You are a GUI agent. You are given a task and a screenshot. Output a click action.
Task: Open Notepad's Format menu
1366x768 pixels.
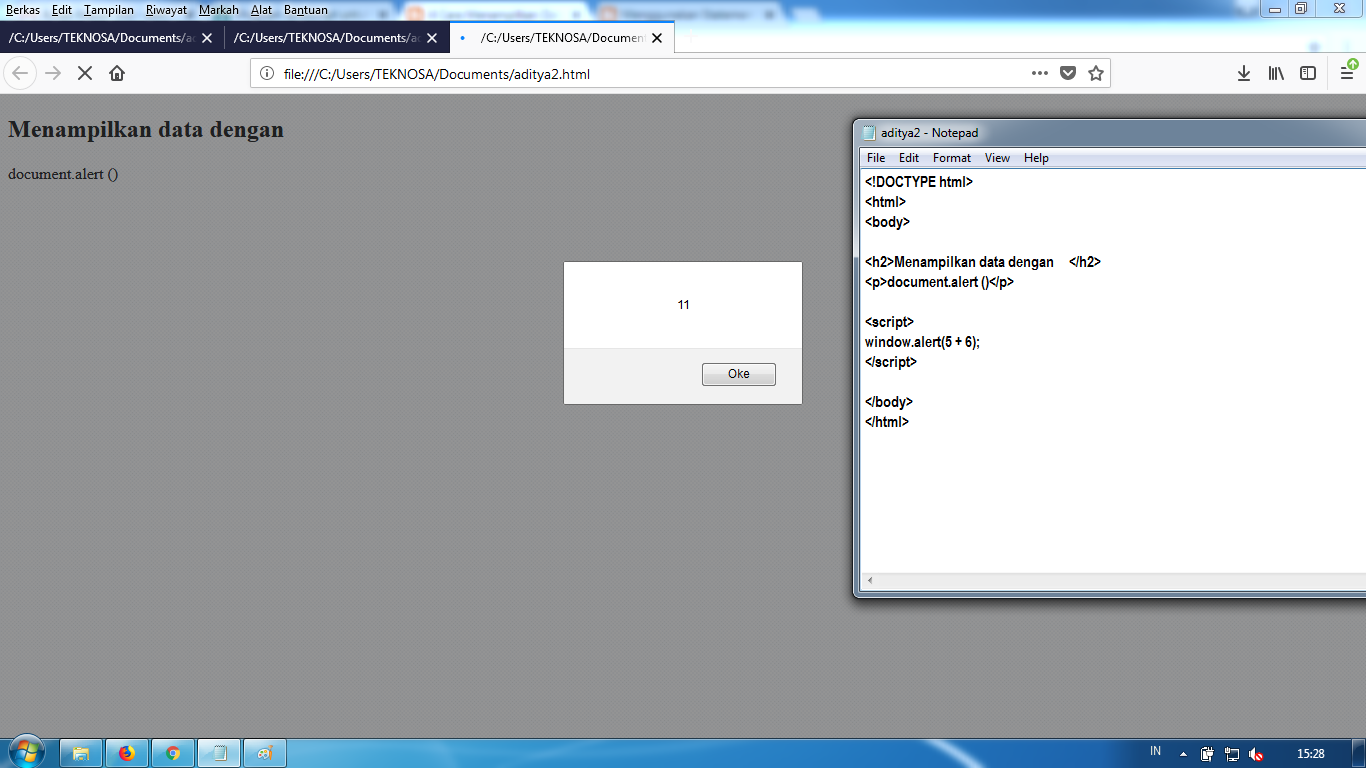click(952, 158)
